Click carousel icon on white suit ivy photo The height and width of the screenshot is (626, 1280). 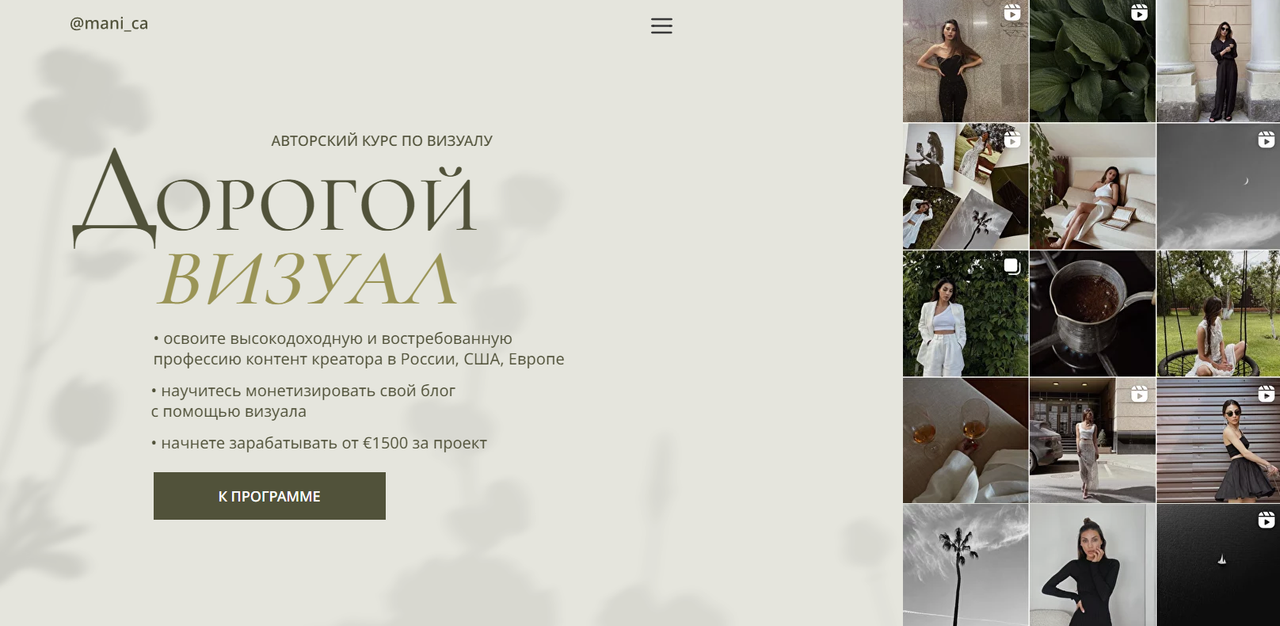pyautogui.click(x=1012, y=266)
